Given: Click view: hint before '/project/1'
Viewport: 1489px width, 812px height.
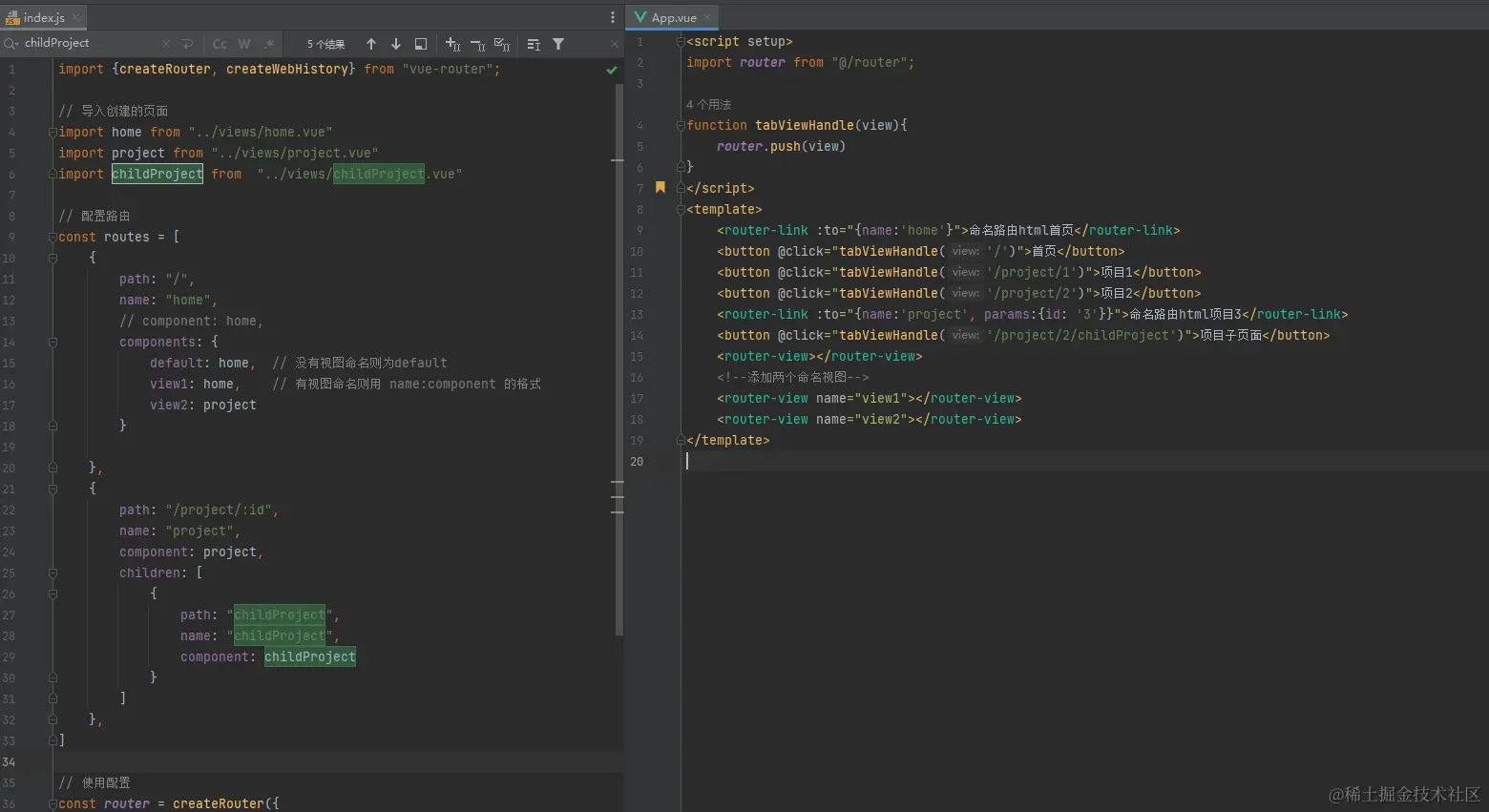Looking at the screenshot, I should click(966, 273).
